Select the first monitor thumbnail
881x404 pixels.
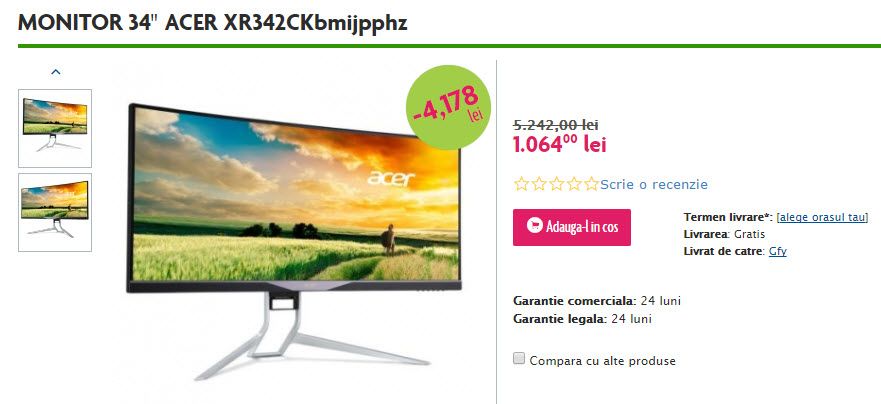tap(55, 128)
